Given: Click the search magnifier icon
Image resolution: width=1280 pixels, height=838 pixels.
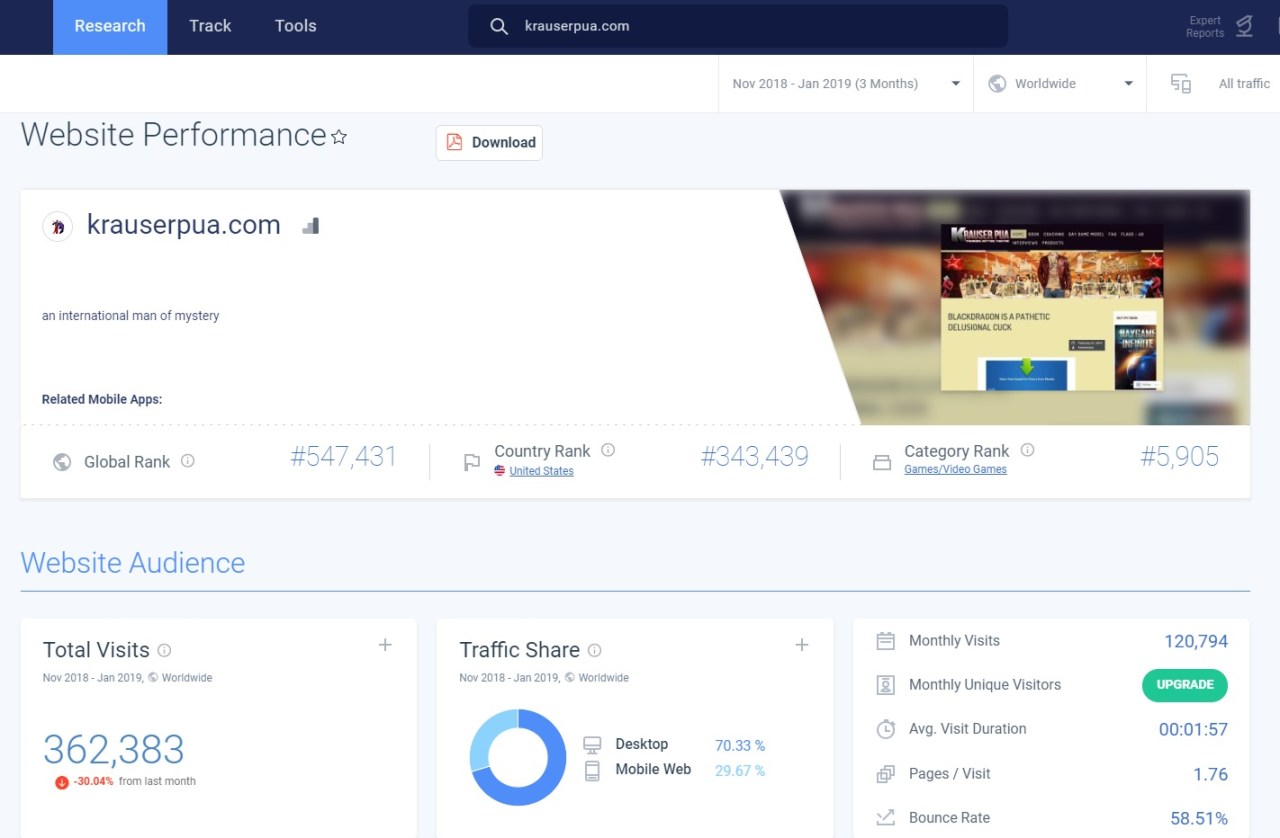Looking at the screenshot, I should point(498,26).
